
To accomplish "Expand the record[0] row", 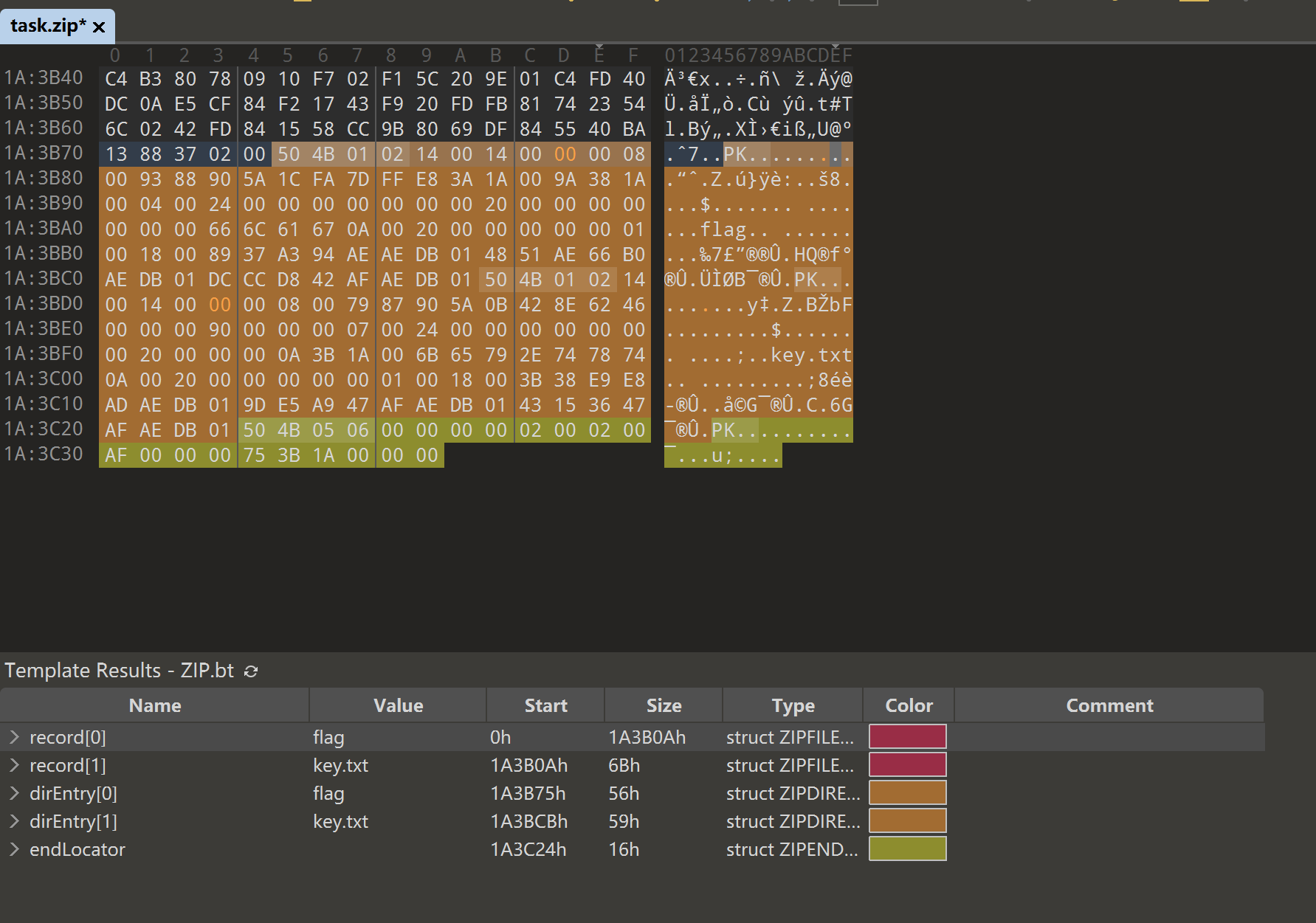I will coord(14,737).
